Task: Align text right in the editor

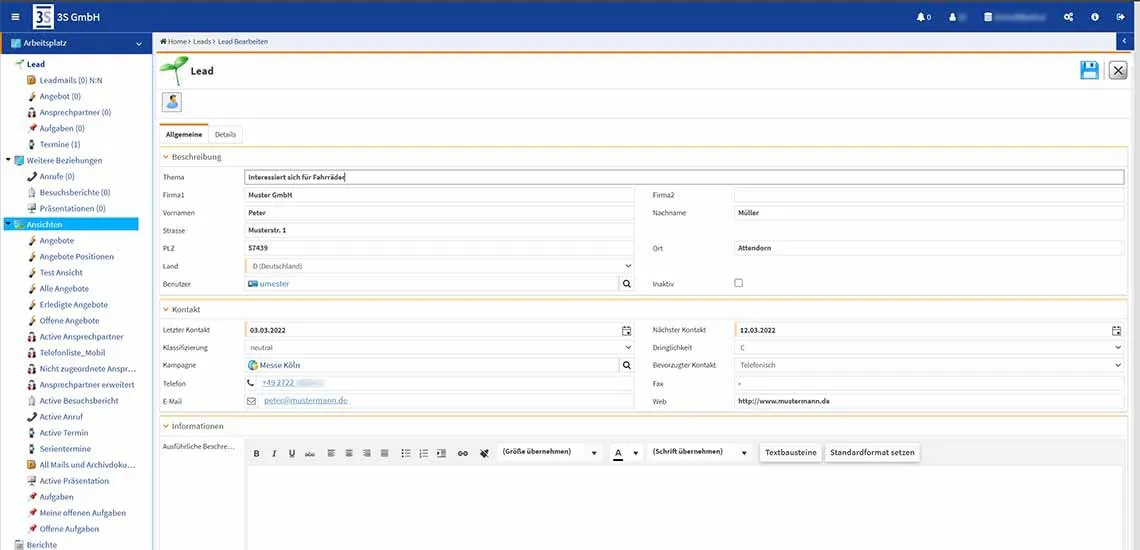Action: pyautogui.click(x=366, y=453)
